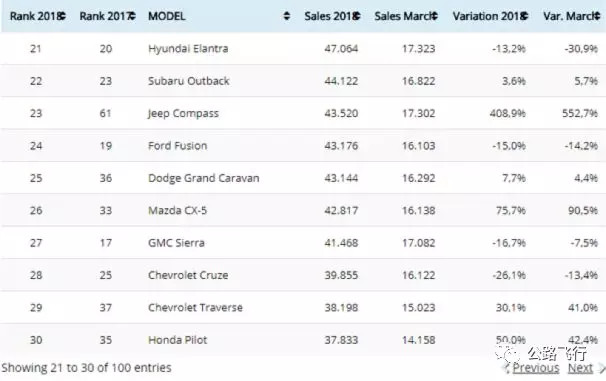This screenshot has width=606, height=381.
Task: Sort table by Rank 2018 column
Action: click(37, 16)
